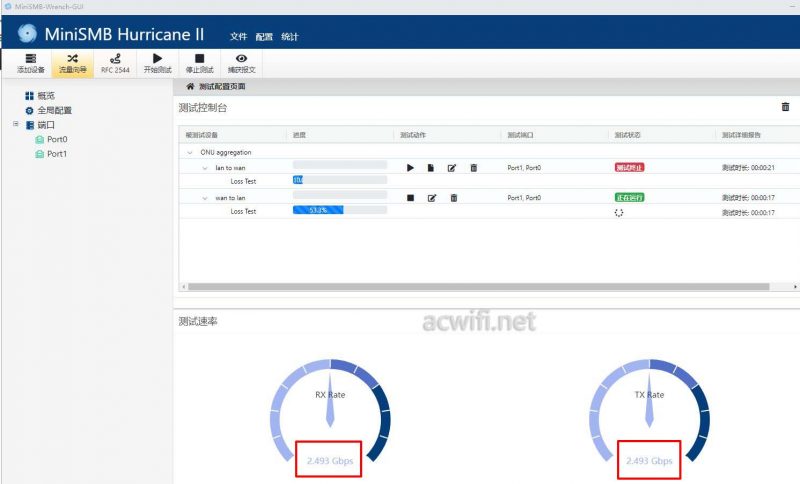800x484 pixels.
Task: Click the lan to wan row label
Action: tap(230, 168)
